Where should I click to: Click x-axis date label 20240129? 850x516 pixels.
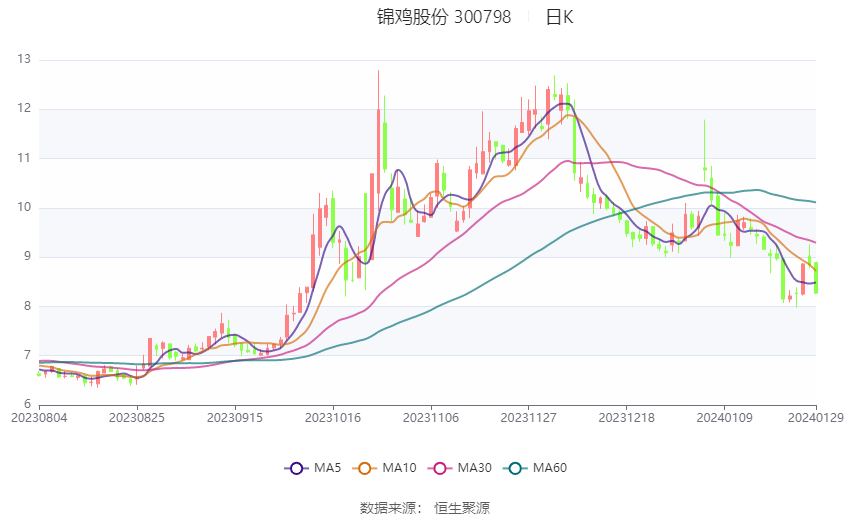tap(816, 418)
